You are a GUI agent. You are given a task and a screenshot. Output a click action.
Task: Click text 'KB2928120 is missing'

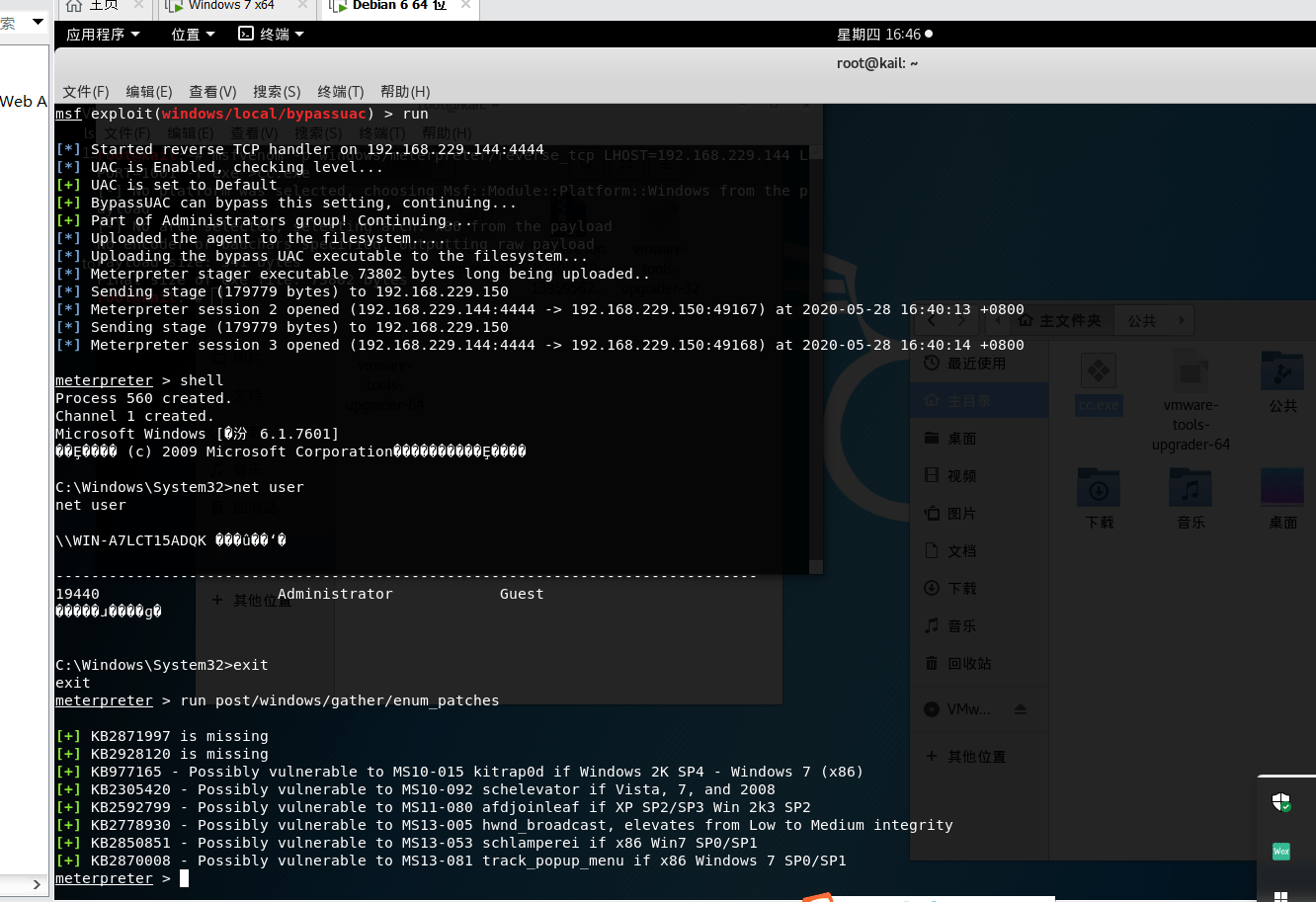180,754
